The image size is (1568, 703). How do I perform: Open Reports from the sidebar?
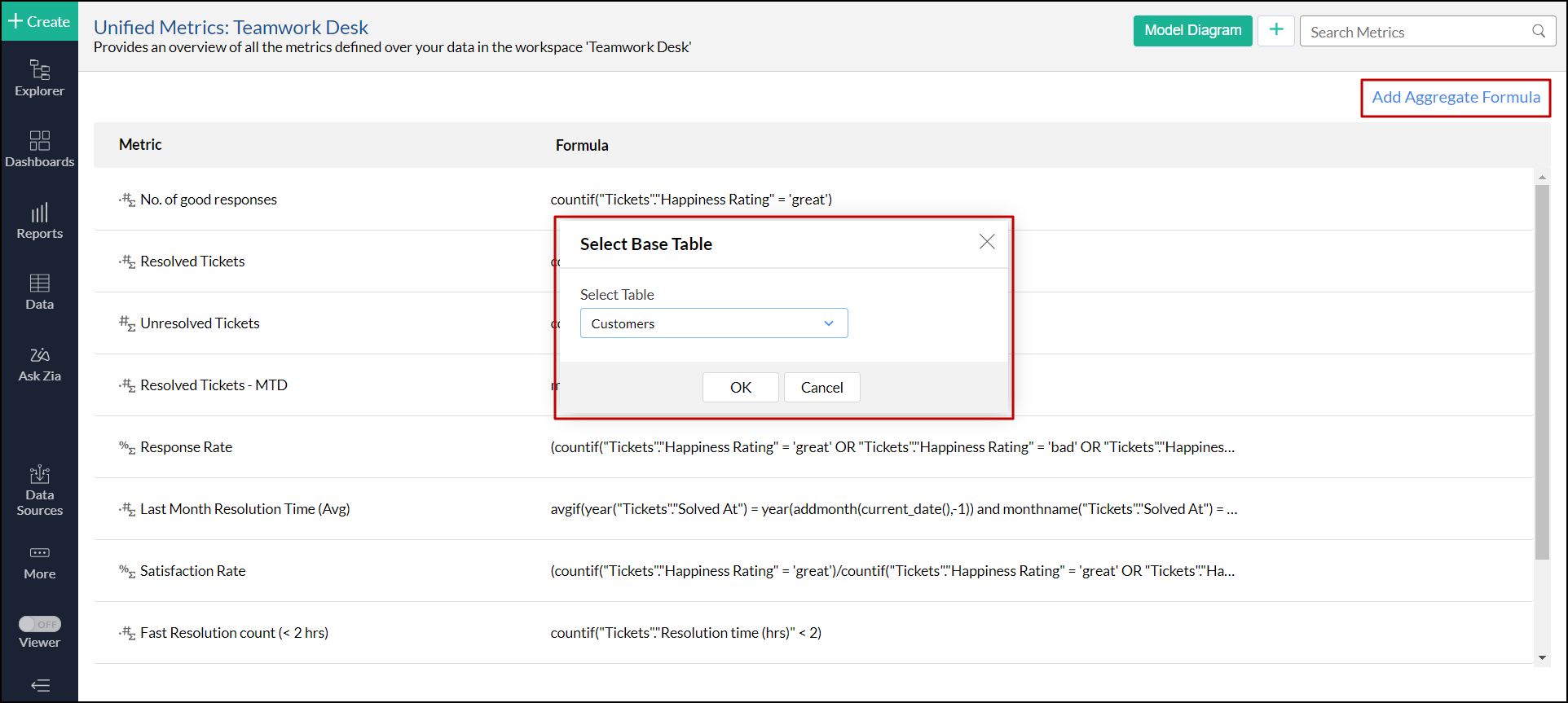point(39,221)
